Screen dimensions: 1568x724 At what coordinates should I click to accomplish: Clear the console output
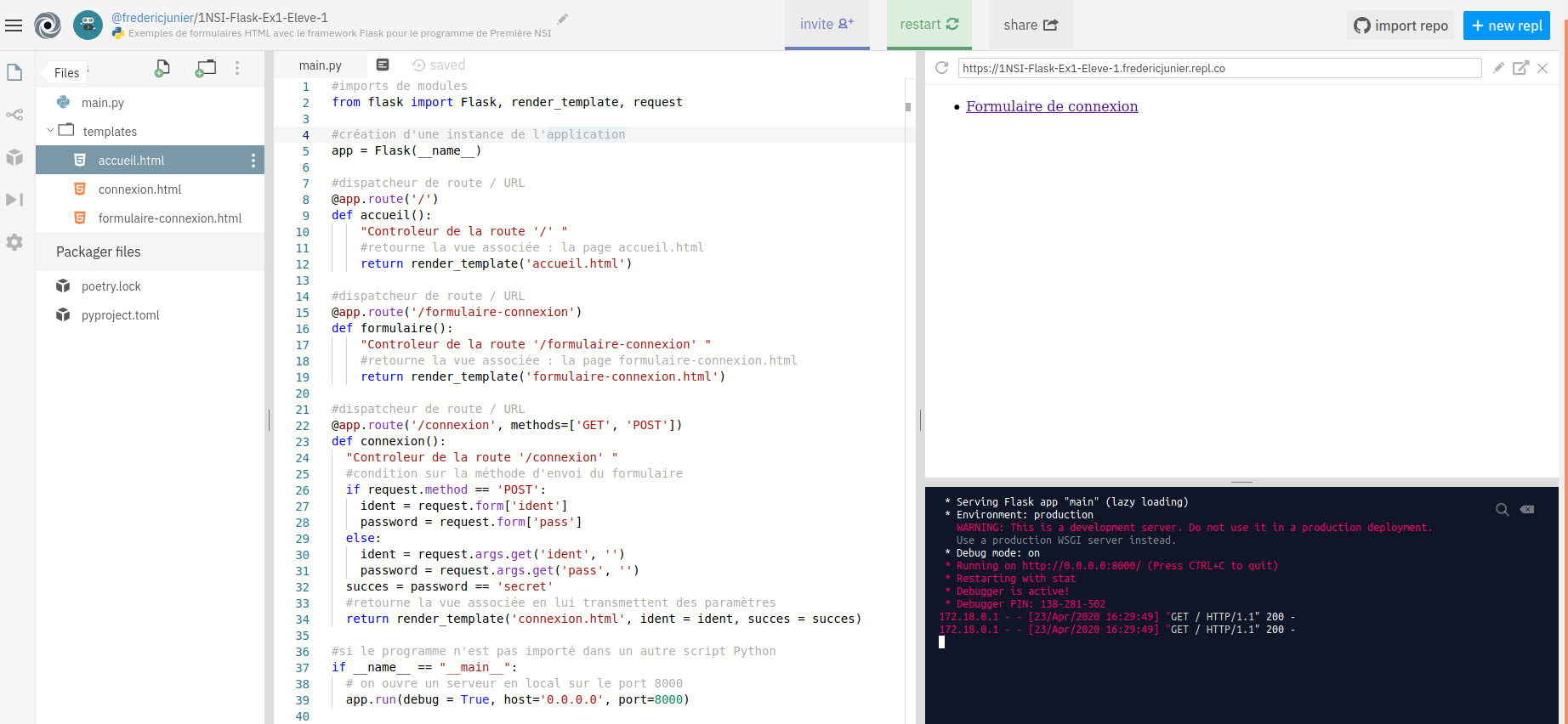point(1527,510)
